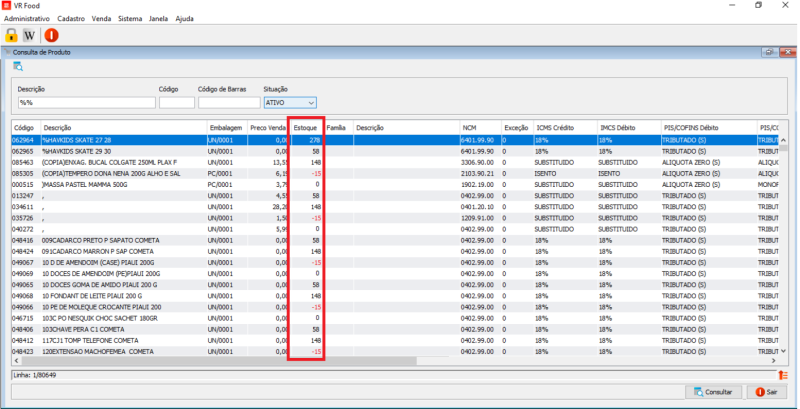Select row 117CJ1 TOMP TELEFONE COMETA
Image resolution: width=800 pixels, height=409 pixels.
395,340
